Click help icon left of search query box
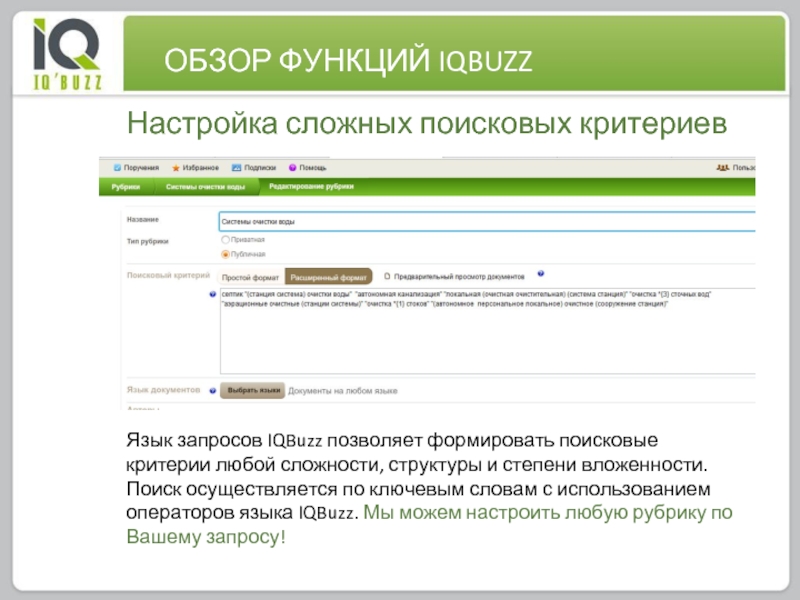 213,294
